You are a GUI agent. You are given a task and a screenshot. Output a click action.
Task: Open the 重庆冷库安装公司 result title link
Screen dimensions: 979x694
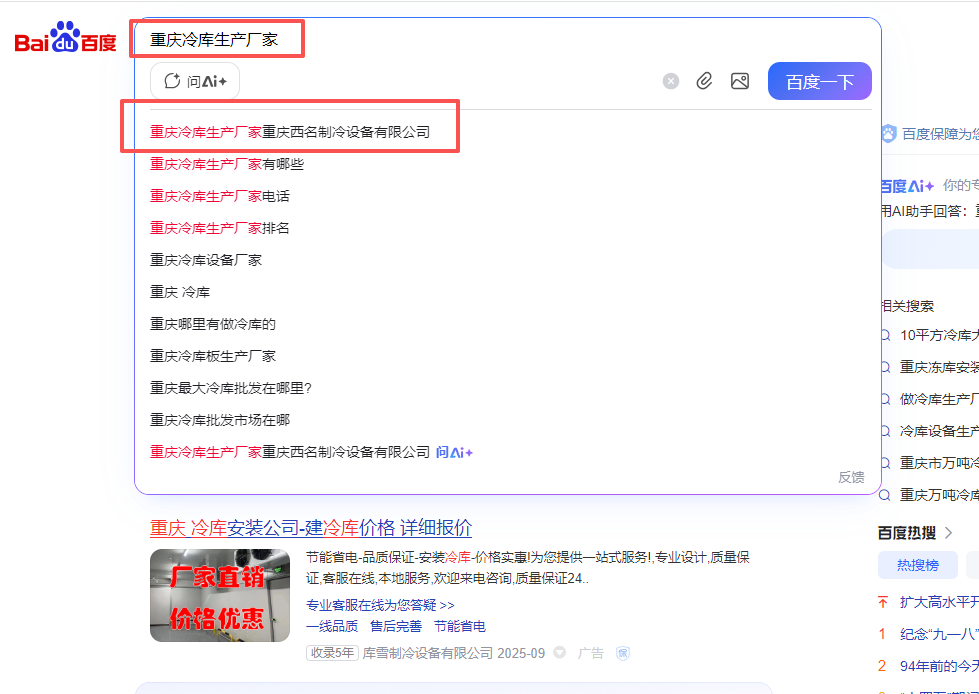[310, 528]
